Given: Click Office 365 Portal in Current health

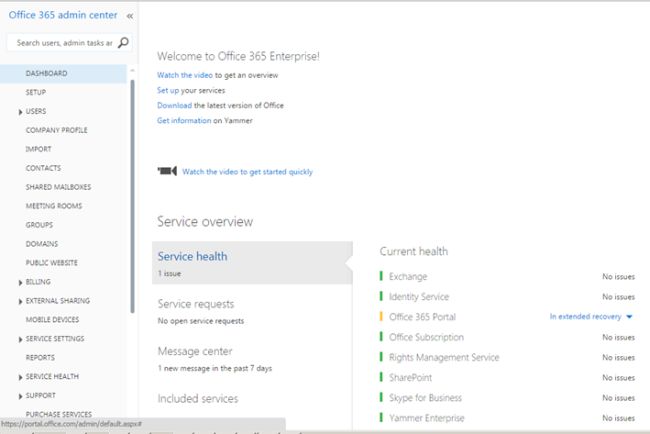Looking at the screenshot, I should tap(422, 317).
